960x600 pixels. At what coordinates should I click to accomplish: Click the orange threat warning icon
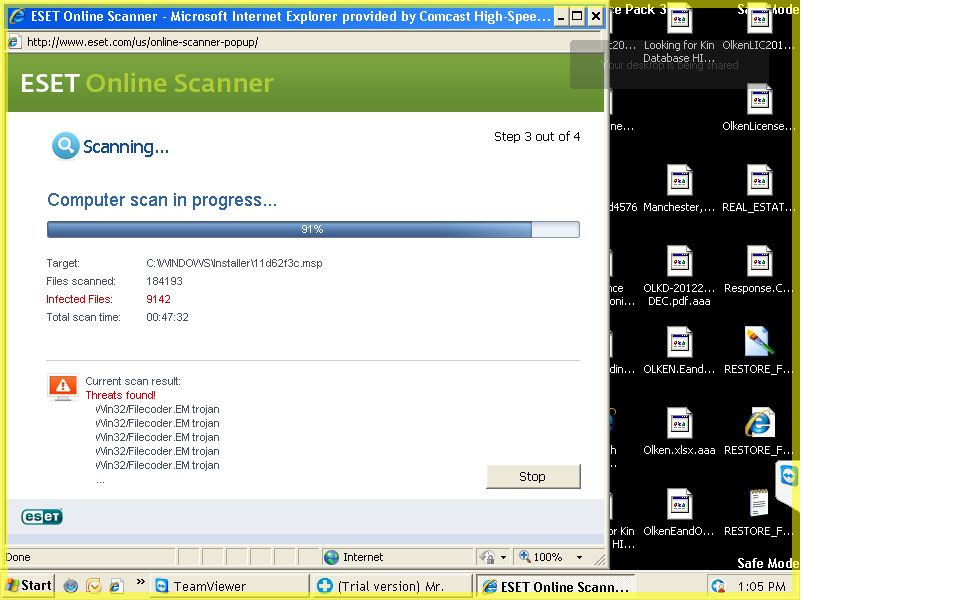[62, 388]
